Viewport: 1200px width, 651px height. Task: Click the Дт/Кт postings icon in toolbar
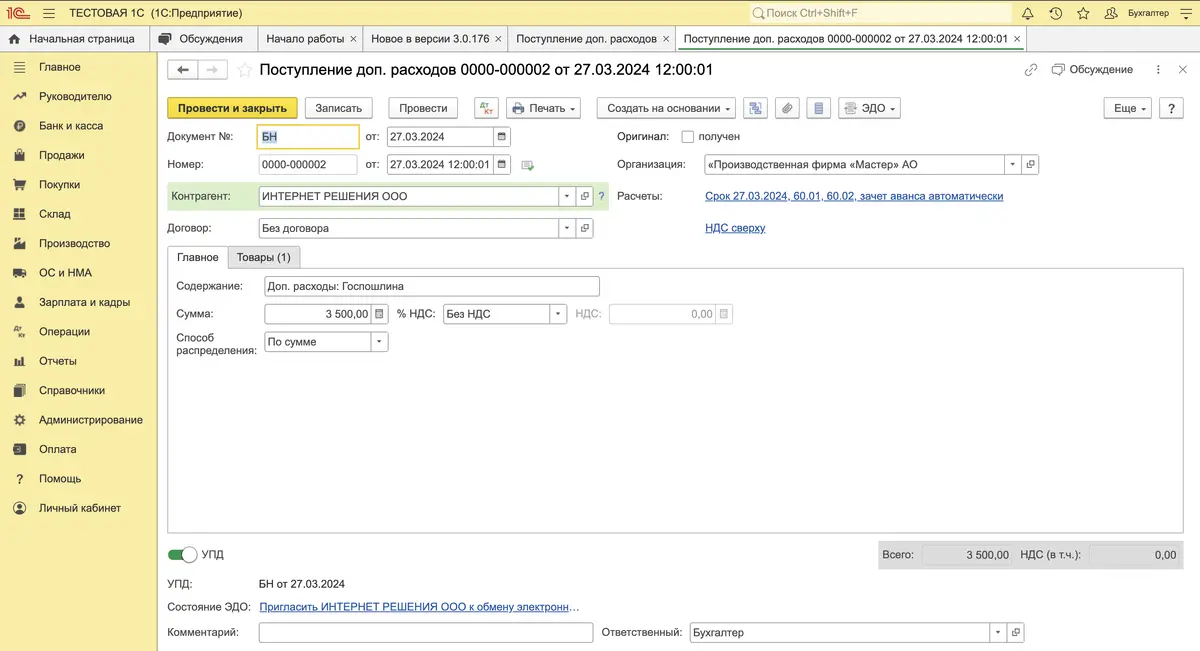point(485,108)
